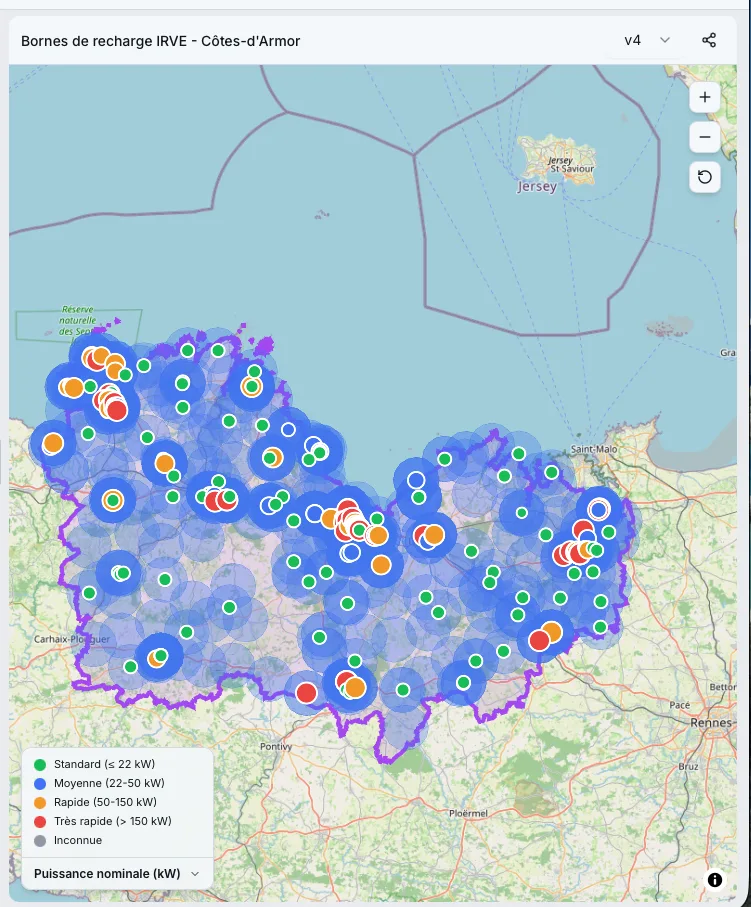Toggle the Rapide (50-150 kW) legend entry

[x=95, y=802]
